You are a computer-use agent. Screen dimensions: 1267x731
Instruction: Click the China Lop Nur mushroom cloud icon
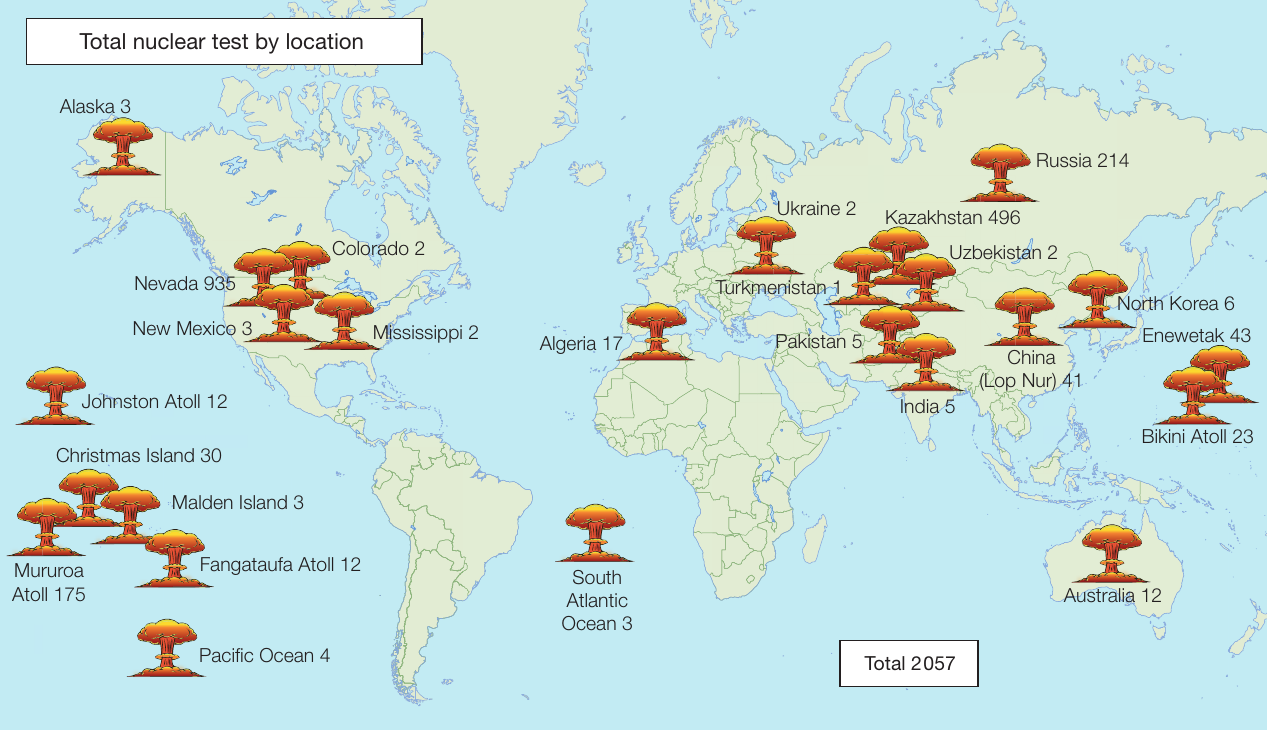tap(1025, 318)
